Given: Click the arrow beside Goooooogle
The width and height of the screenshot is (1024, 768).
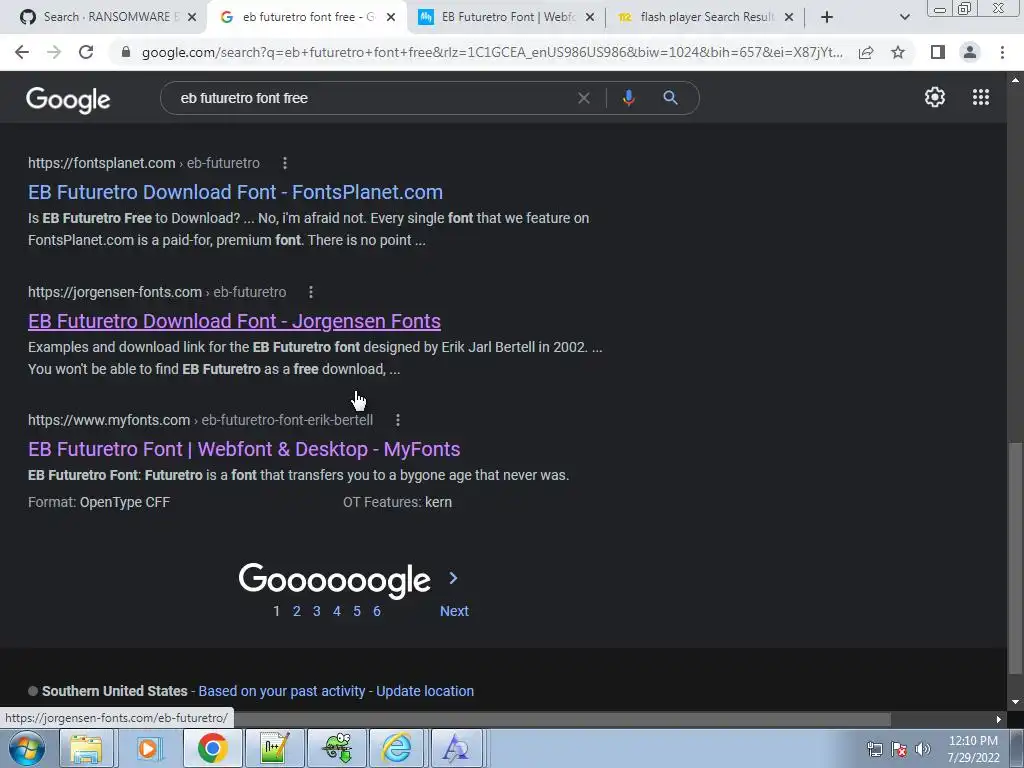Looking at the screenshot, I should pyautogui.click(x=453, y=578).
